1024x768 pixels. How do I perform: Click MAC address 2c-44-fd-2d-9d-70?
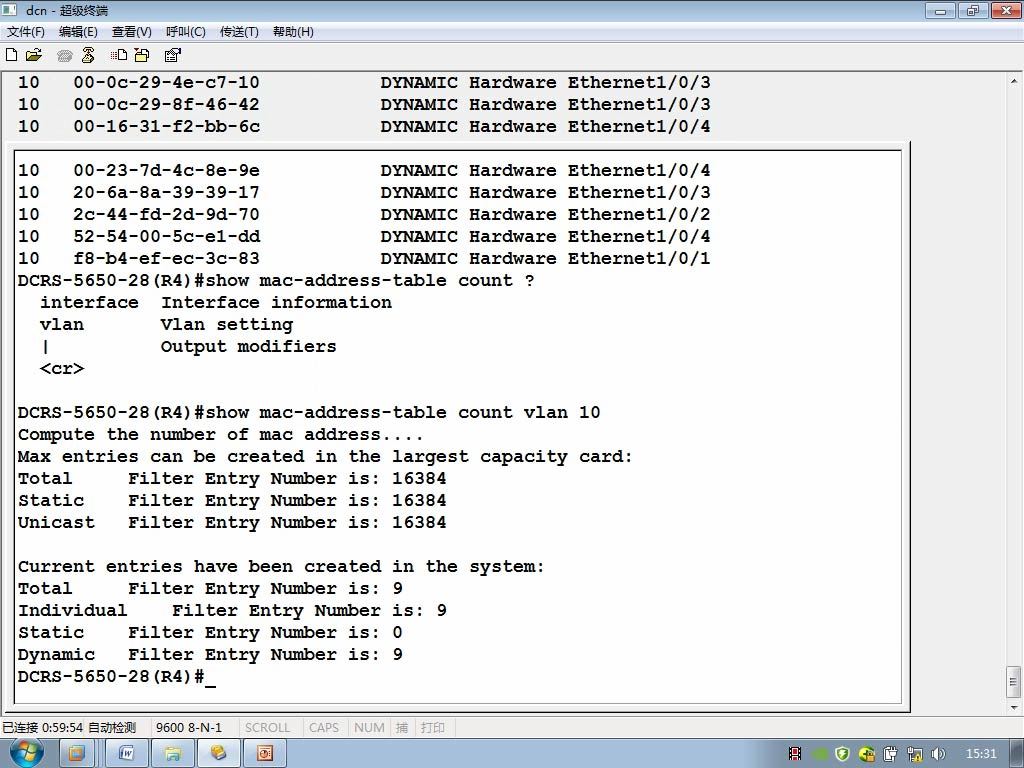pyautogui.click(x=167, y=214)
